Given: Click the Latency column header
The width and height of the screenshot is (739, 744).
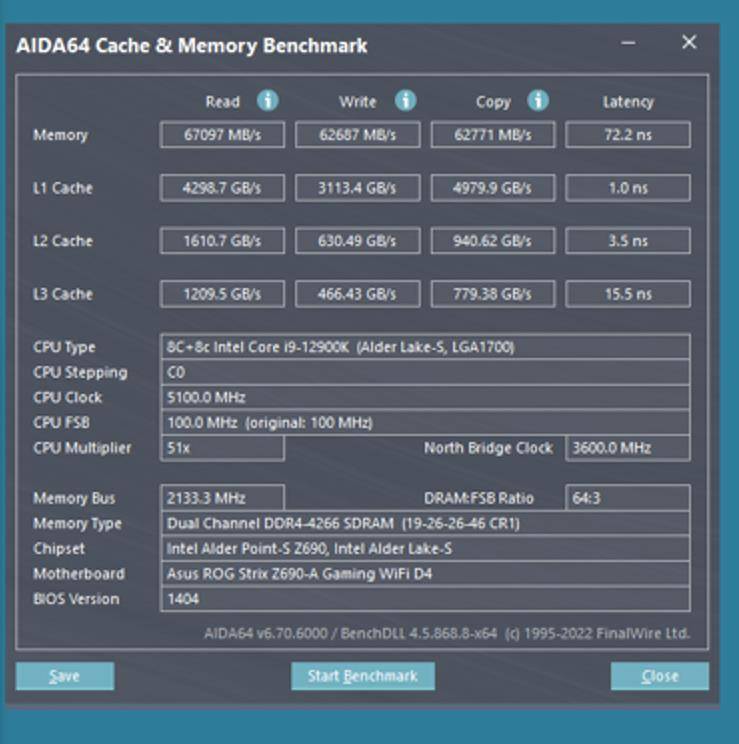Looking at the screenshot, I should 628,102.
